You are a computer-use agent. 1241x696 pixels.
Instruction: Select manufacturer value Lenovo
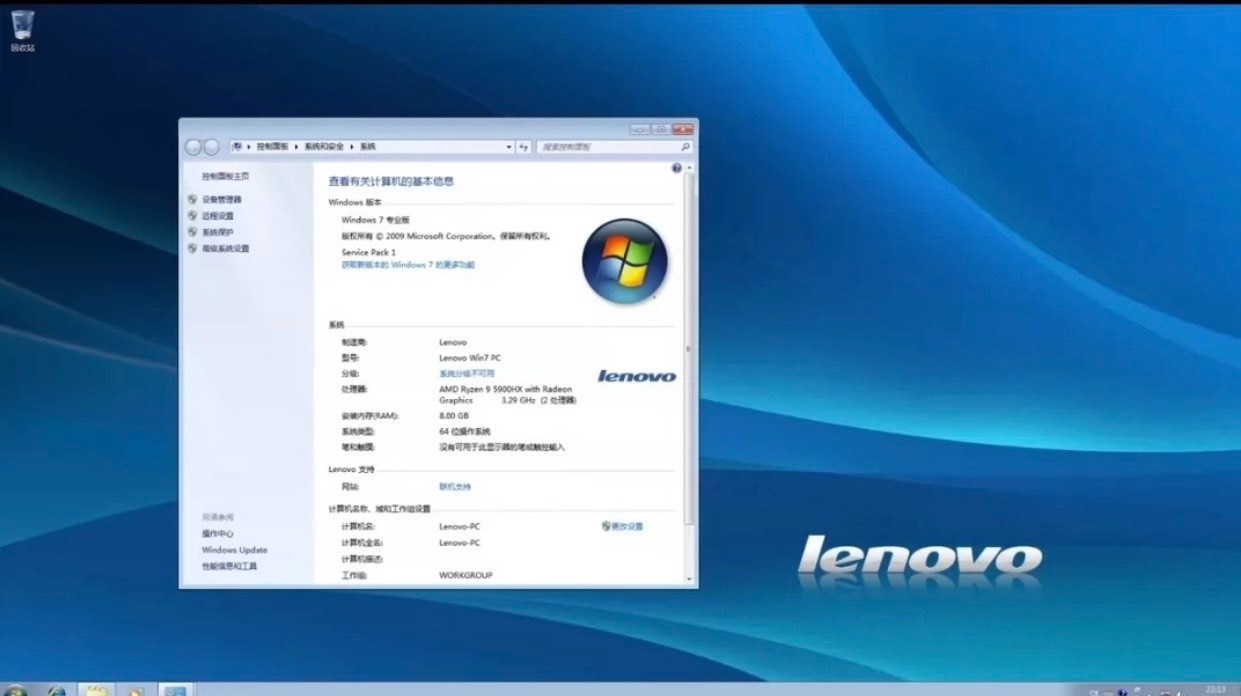(x=453, y=342)
